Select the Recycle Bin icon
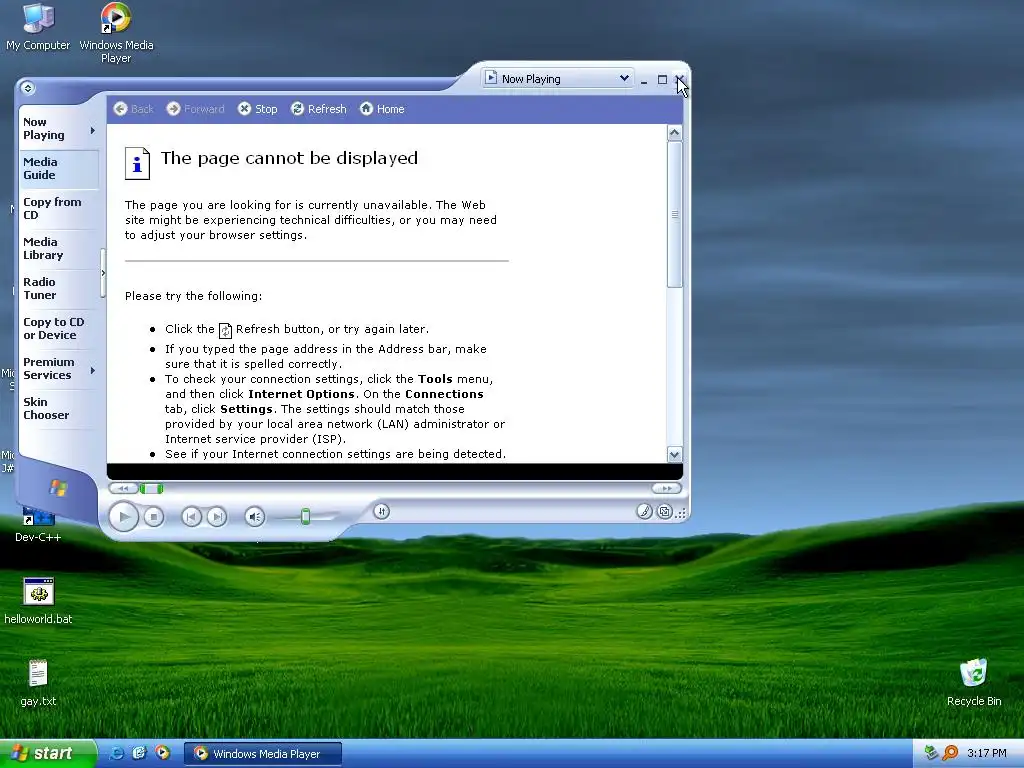The image size is (1024, 768). [x=974, y=682]
